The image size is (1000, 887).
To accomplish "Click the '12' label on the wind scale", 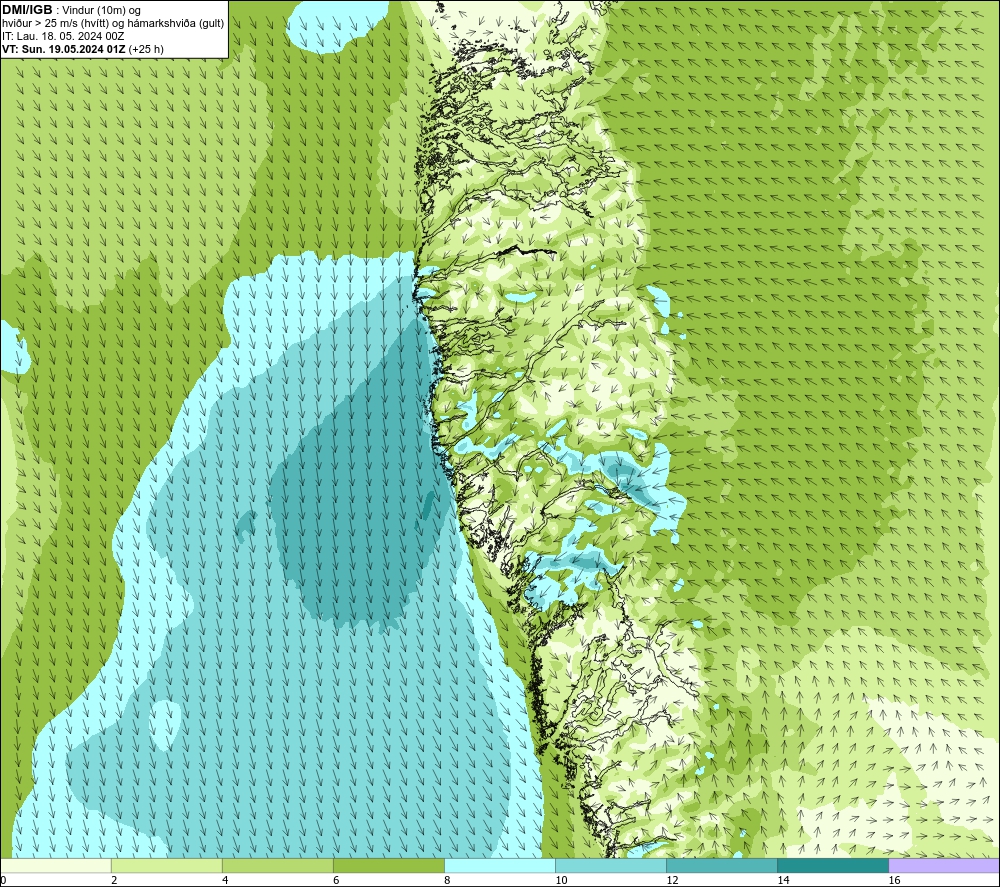I will tap(672, 880).
